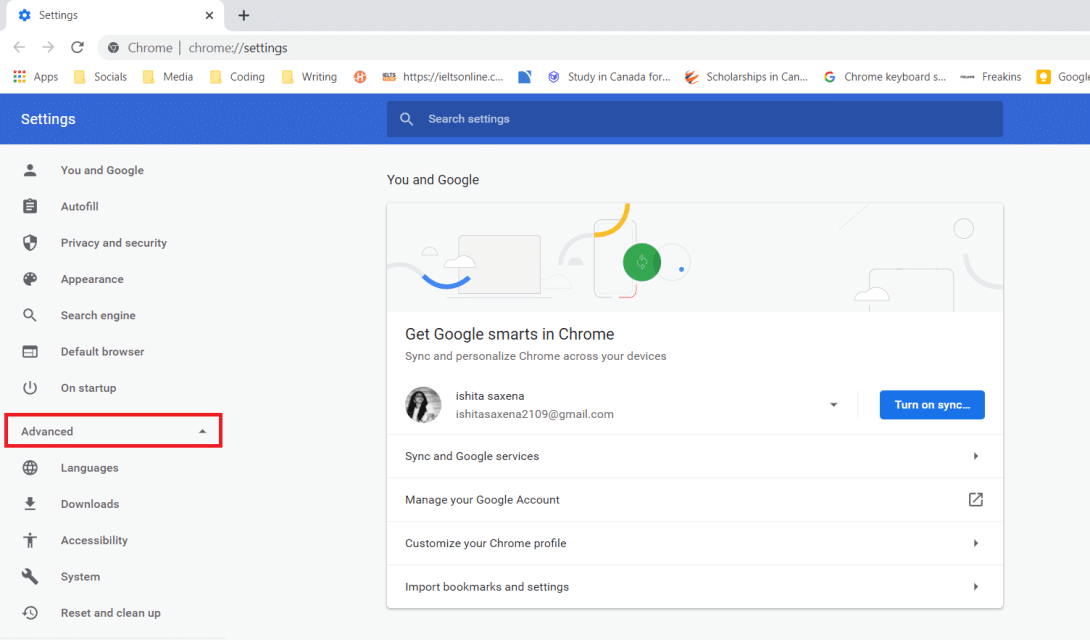The image size is (1090, 640).
Task: Go forward with the forward arrow
Action: 48,47
